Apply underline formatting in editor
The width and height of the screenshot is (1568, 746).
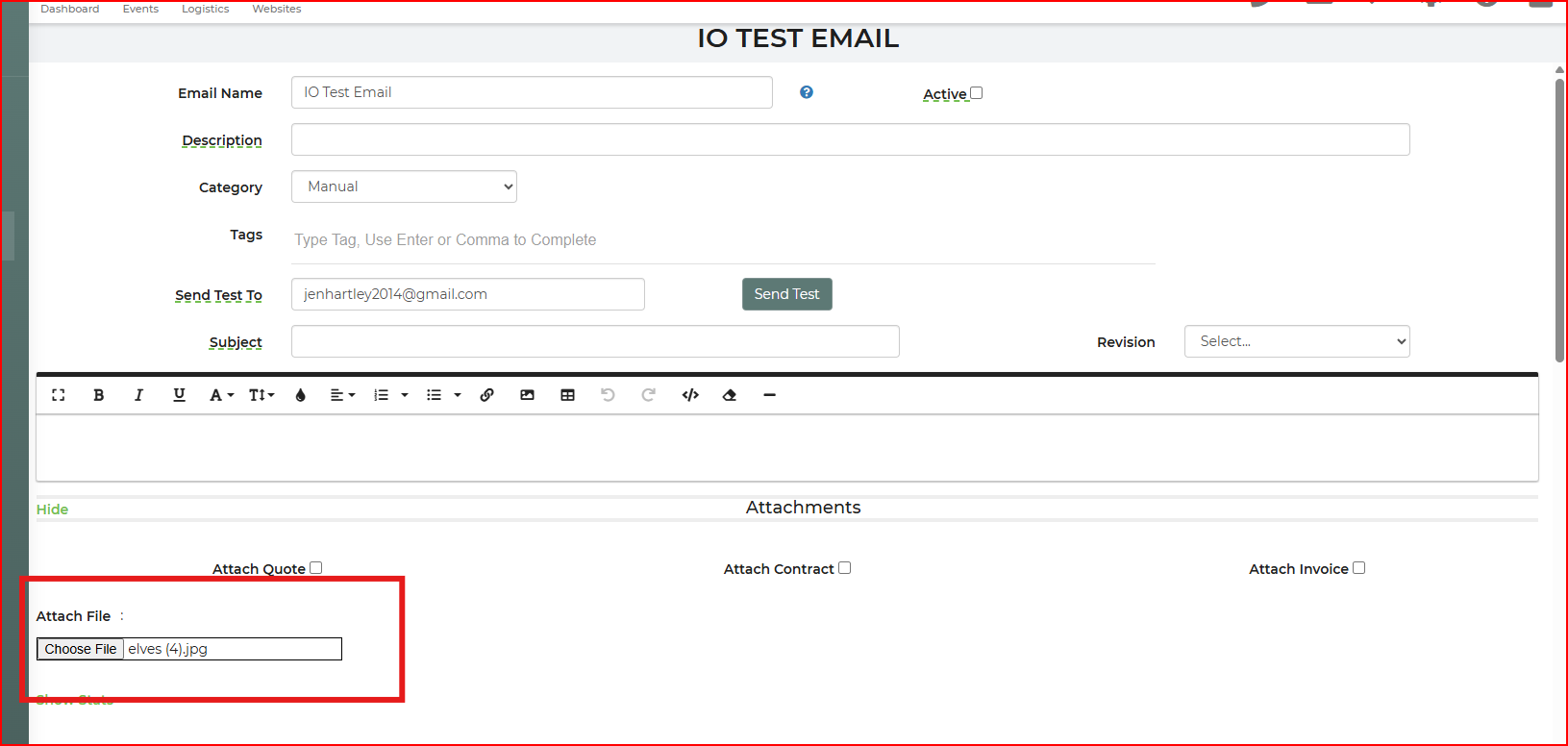pos(179,395)
